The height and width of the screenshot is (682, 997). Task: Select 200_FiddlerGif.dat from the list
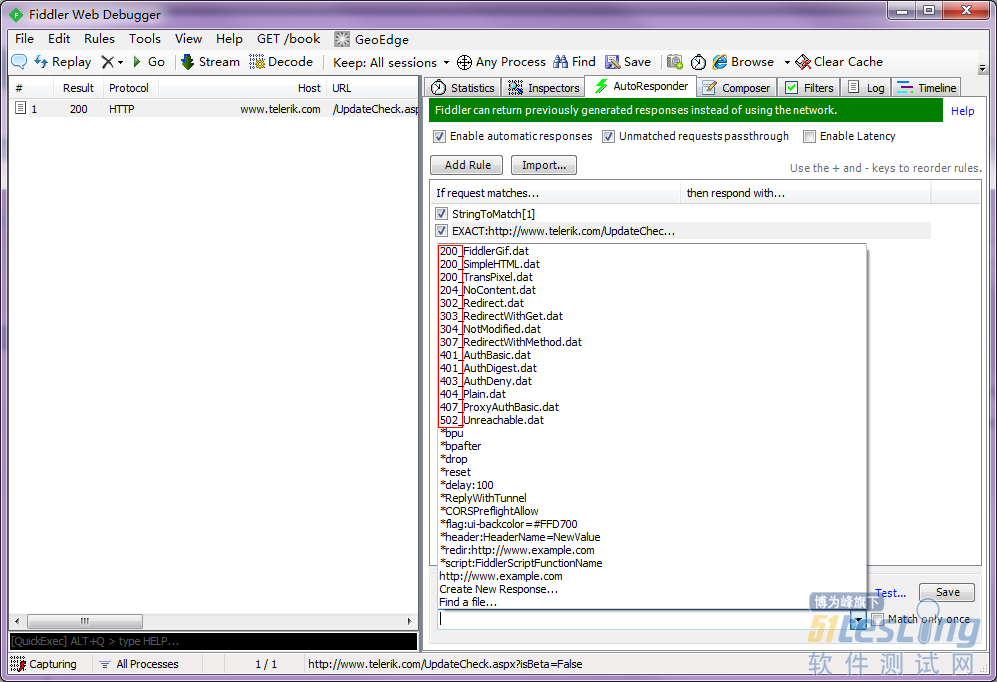(652, 251)
